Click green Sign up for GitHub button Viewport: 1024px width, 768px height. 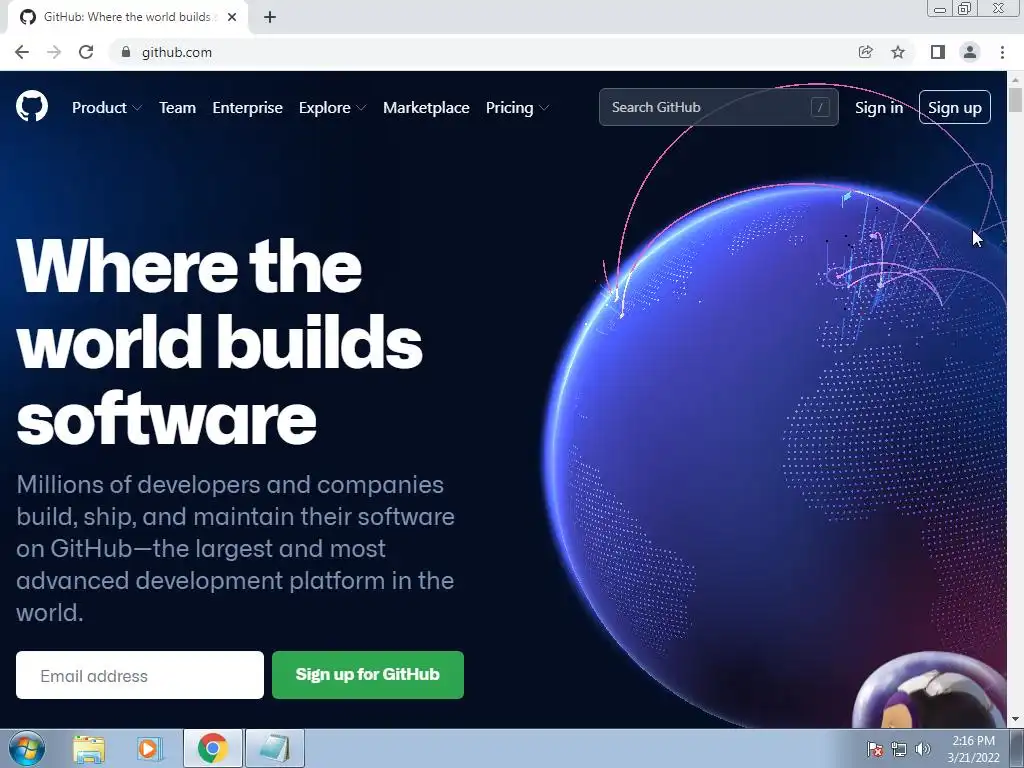(368, 675)
